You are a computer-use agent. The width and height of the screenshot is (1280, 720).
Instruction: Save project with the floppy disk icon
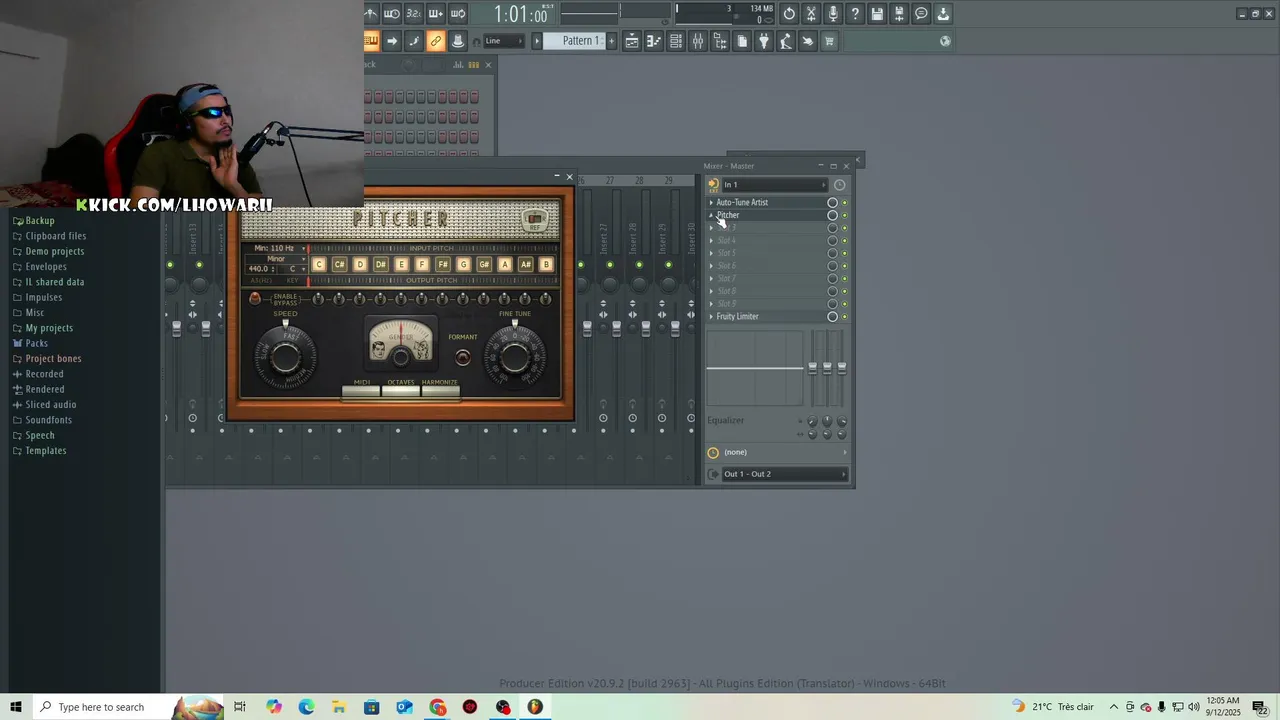pos(877,14)
